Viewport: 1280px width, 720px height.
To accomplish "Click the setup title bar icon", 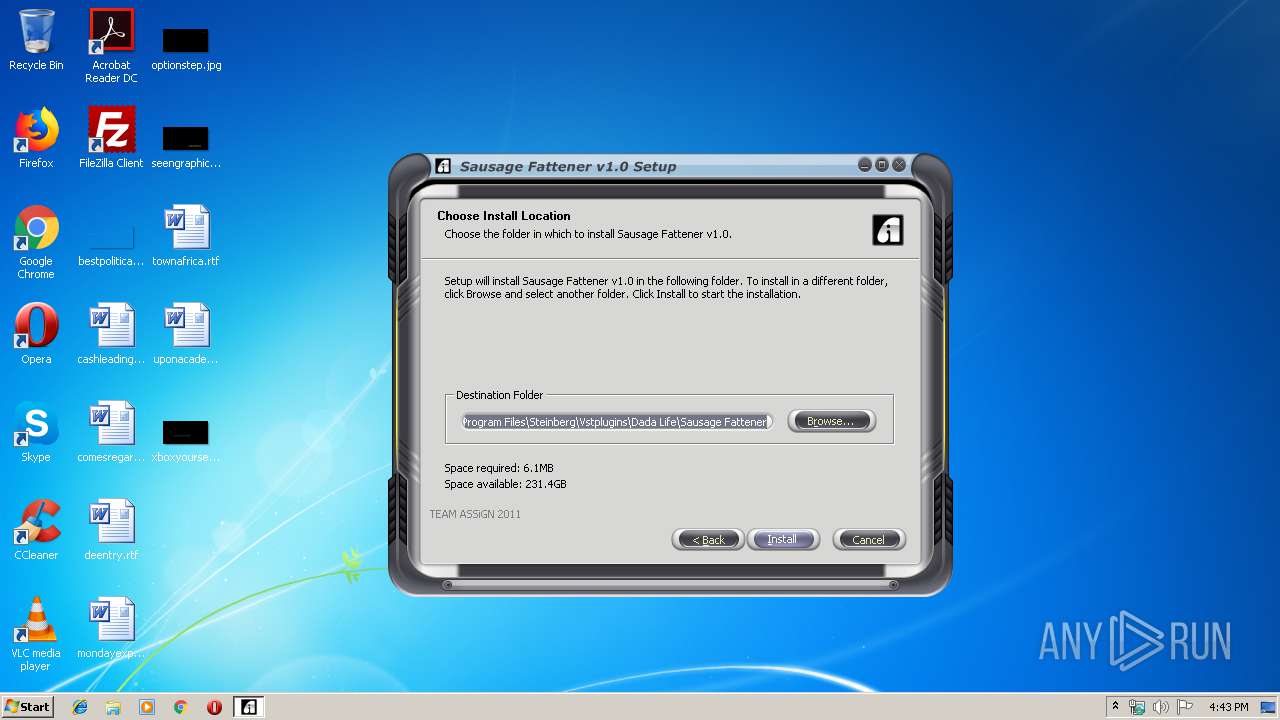I will pyautogui.click(x=443, y=166).
